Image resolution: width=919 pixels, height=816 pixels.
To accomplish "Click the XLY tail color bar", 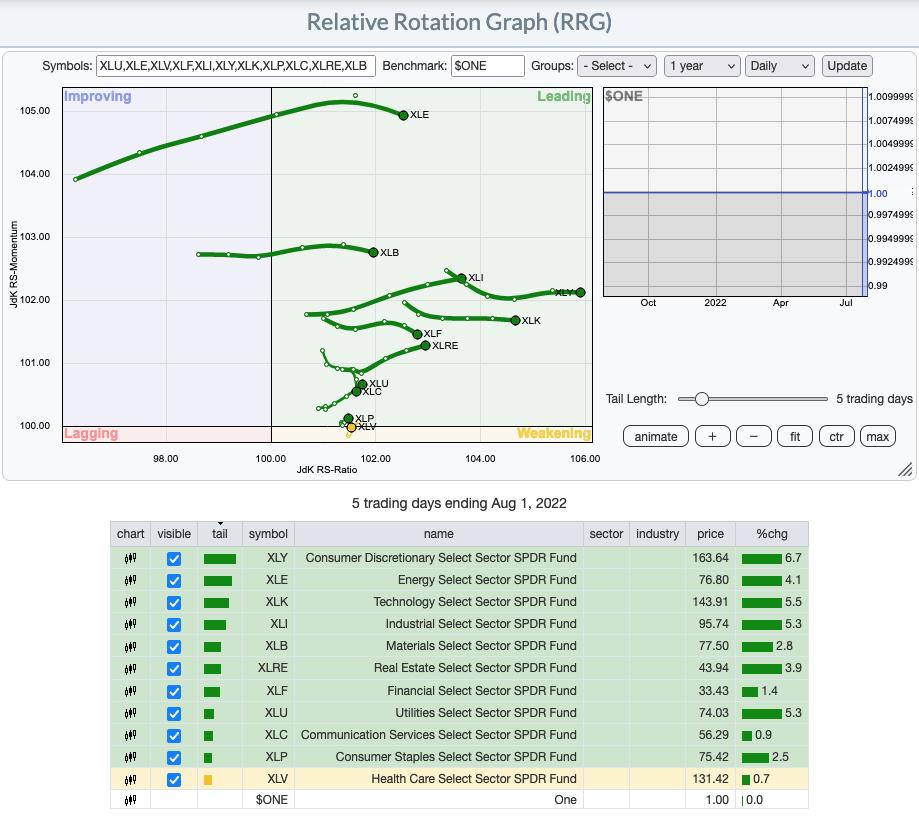I will tap(220, 559).
